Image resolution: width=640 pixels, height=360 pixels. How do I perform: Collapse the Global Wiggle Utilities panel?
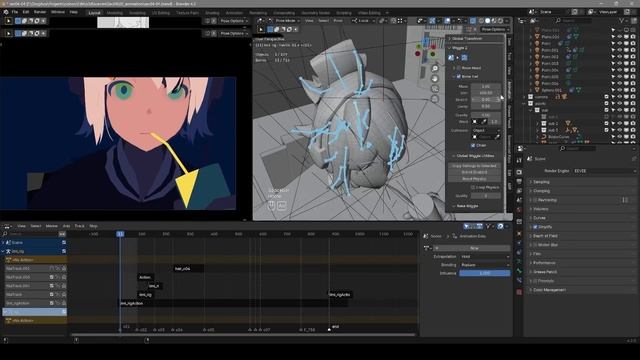(475, 156)
